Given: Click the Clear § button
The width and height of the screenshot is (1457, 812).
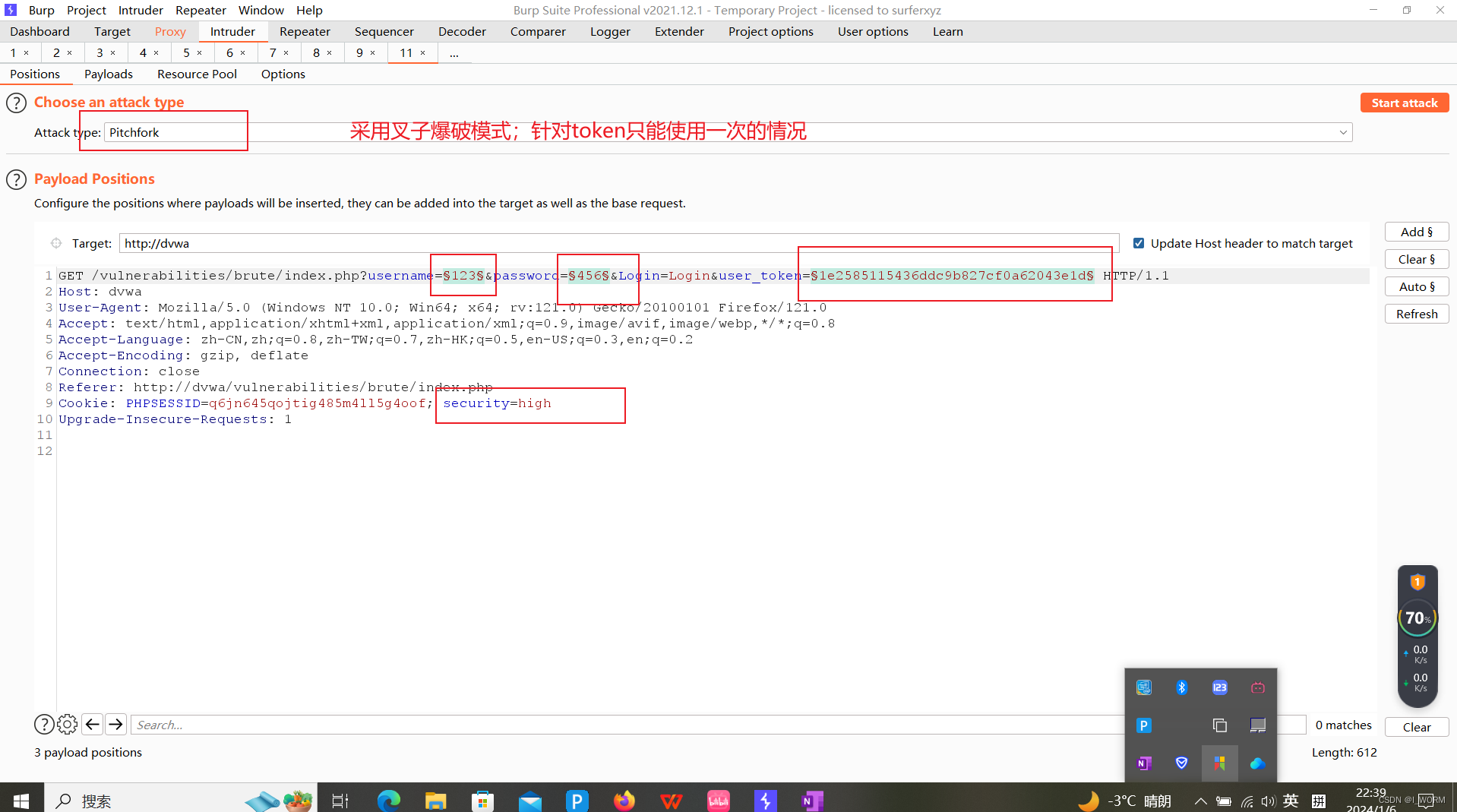Looking at the screenshot, I should click(1417, 259).
